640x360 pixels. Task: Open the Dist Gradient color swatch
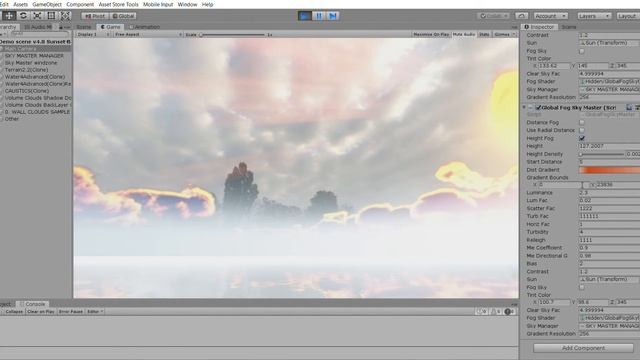tap(609, 170)
